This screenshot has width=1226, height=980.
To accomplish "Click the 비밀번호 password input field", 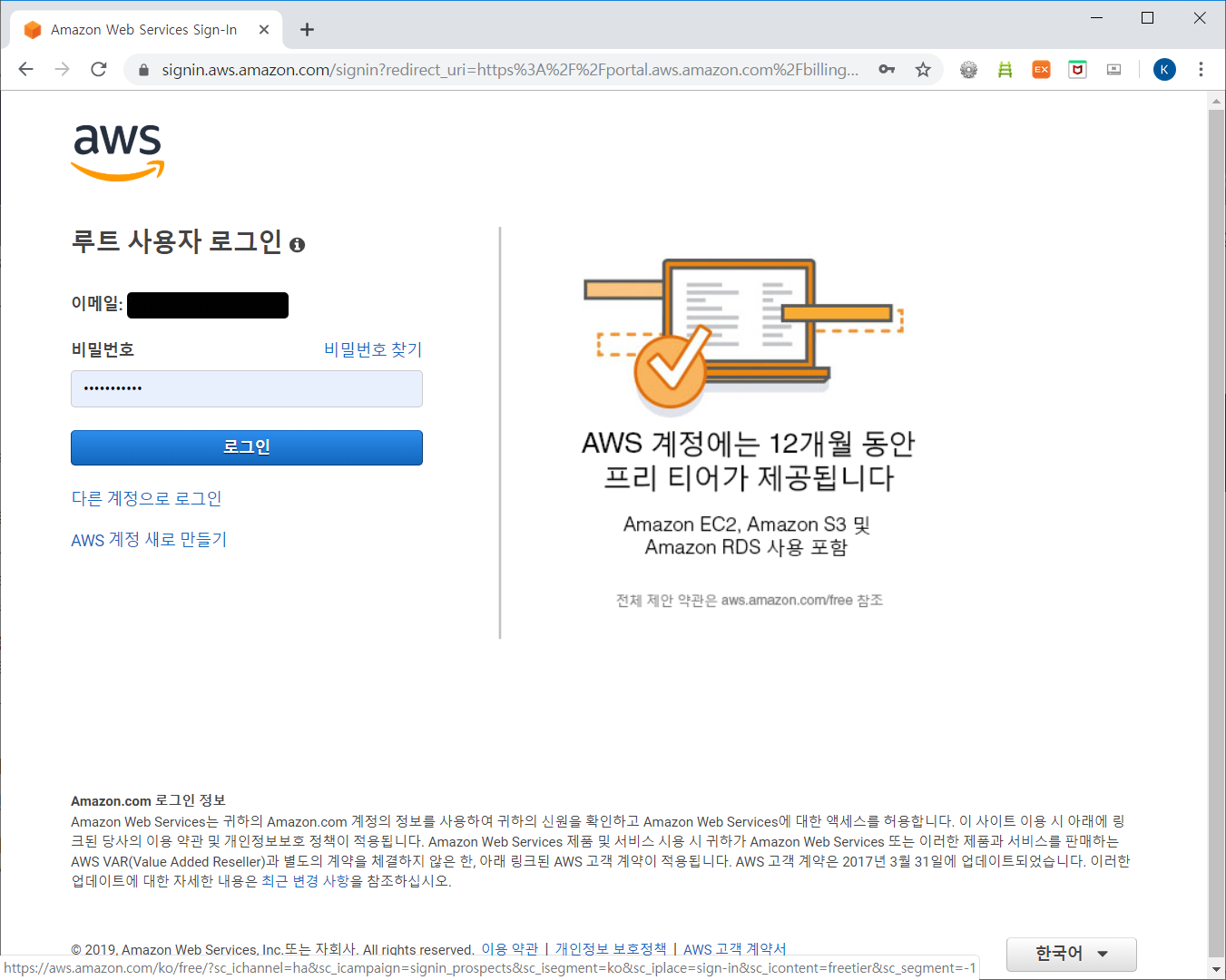I will pyautogui.click(x=247, y=388).
